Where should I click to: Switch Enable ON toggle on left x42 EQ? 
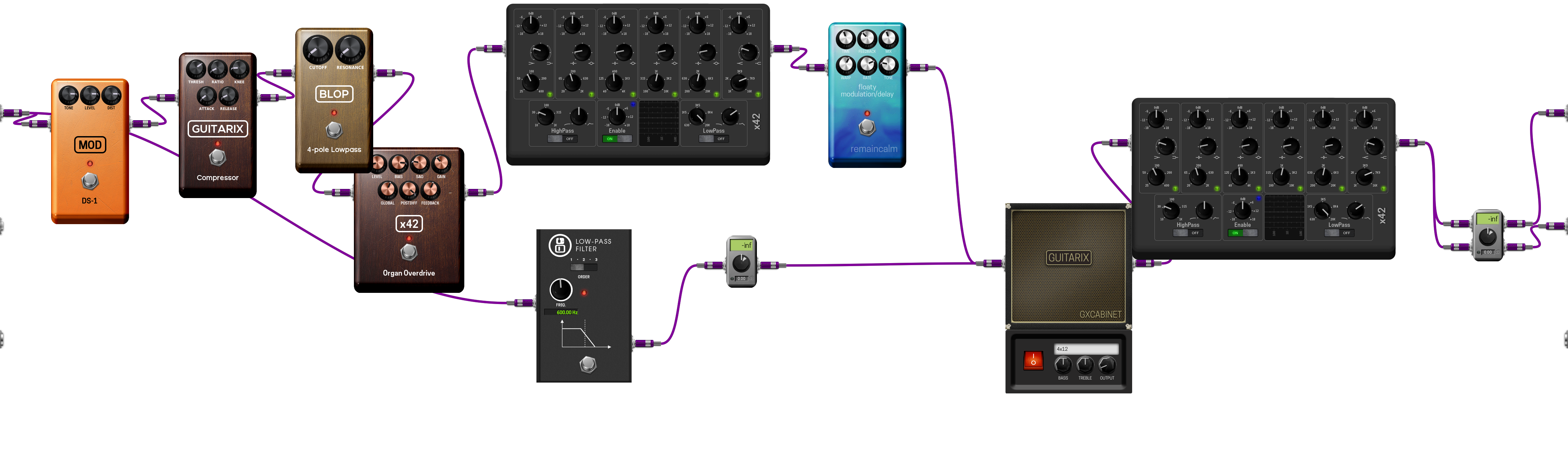tap(617, 139)
